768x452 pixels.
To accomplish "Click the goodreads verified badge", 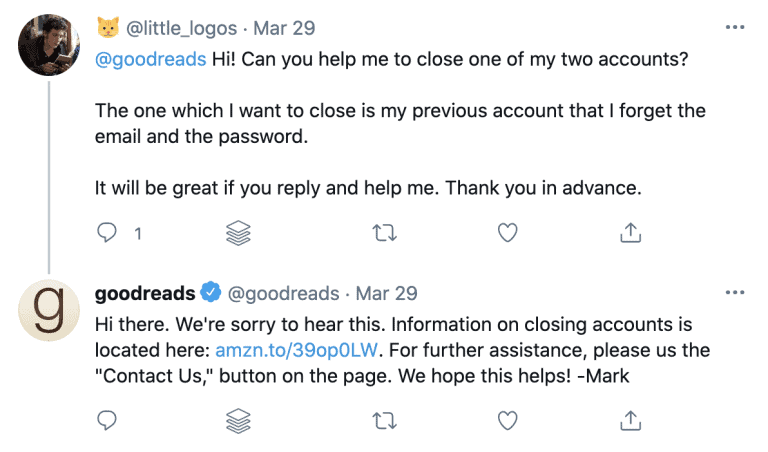I will pos(211,293).
